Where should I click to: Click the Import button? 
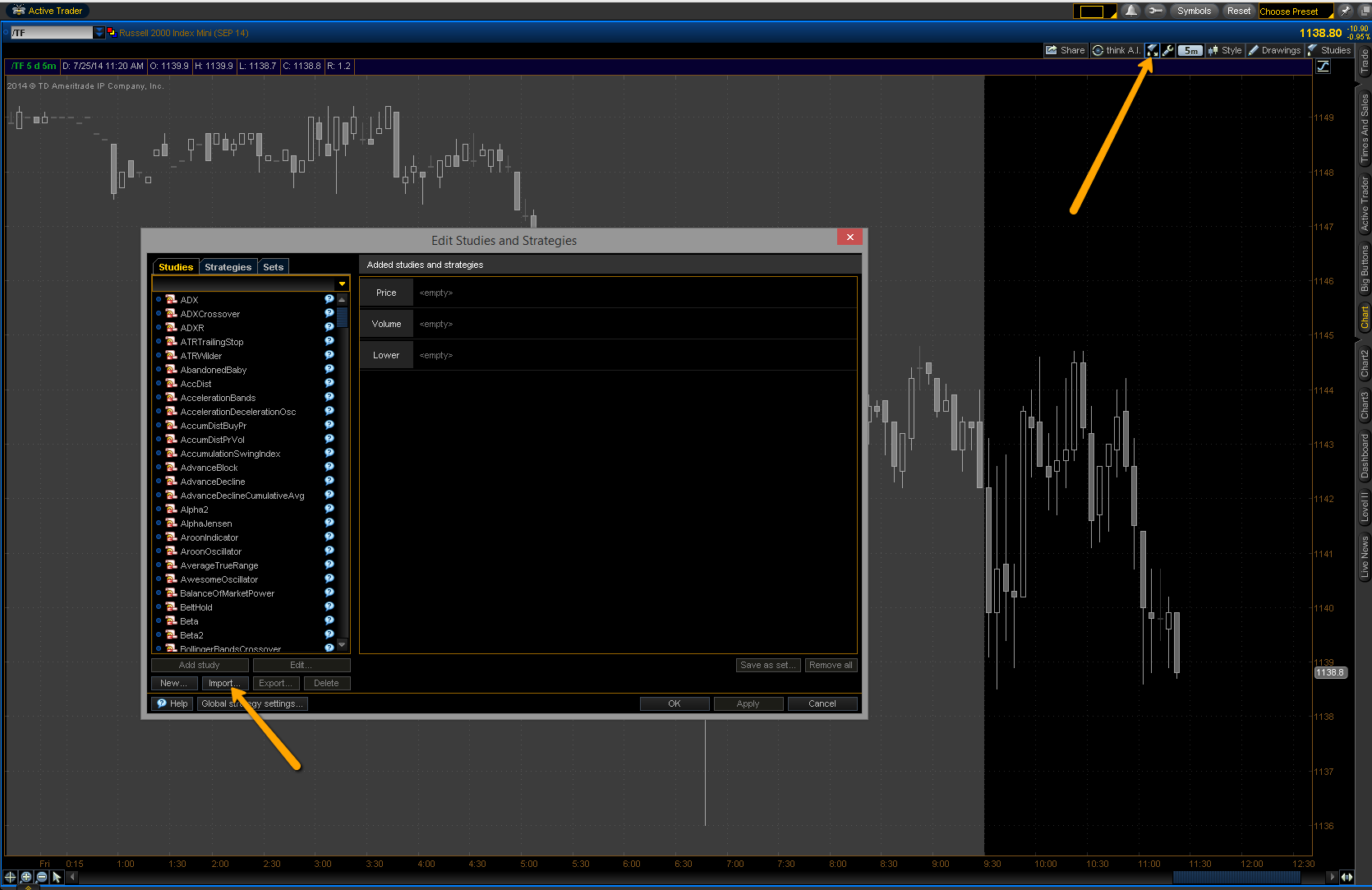pyautogui.click(x=224, y=683)
